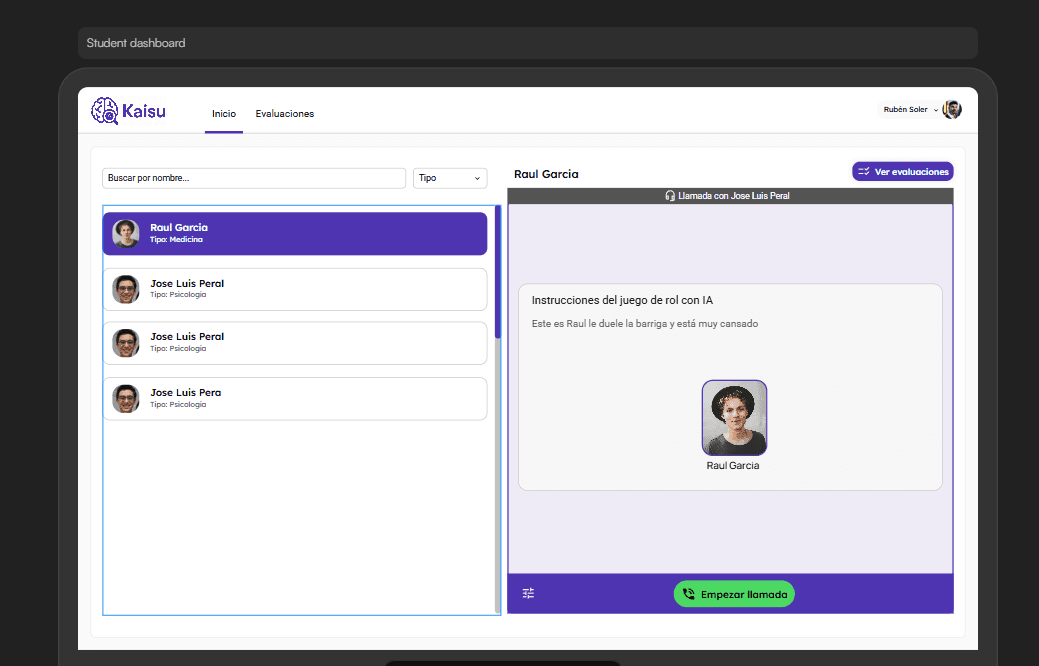Open the Rubén Soler user menu

click(909, 110)
